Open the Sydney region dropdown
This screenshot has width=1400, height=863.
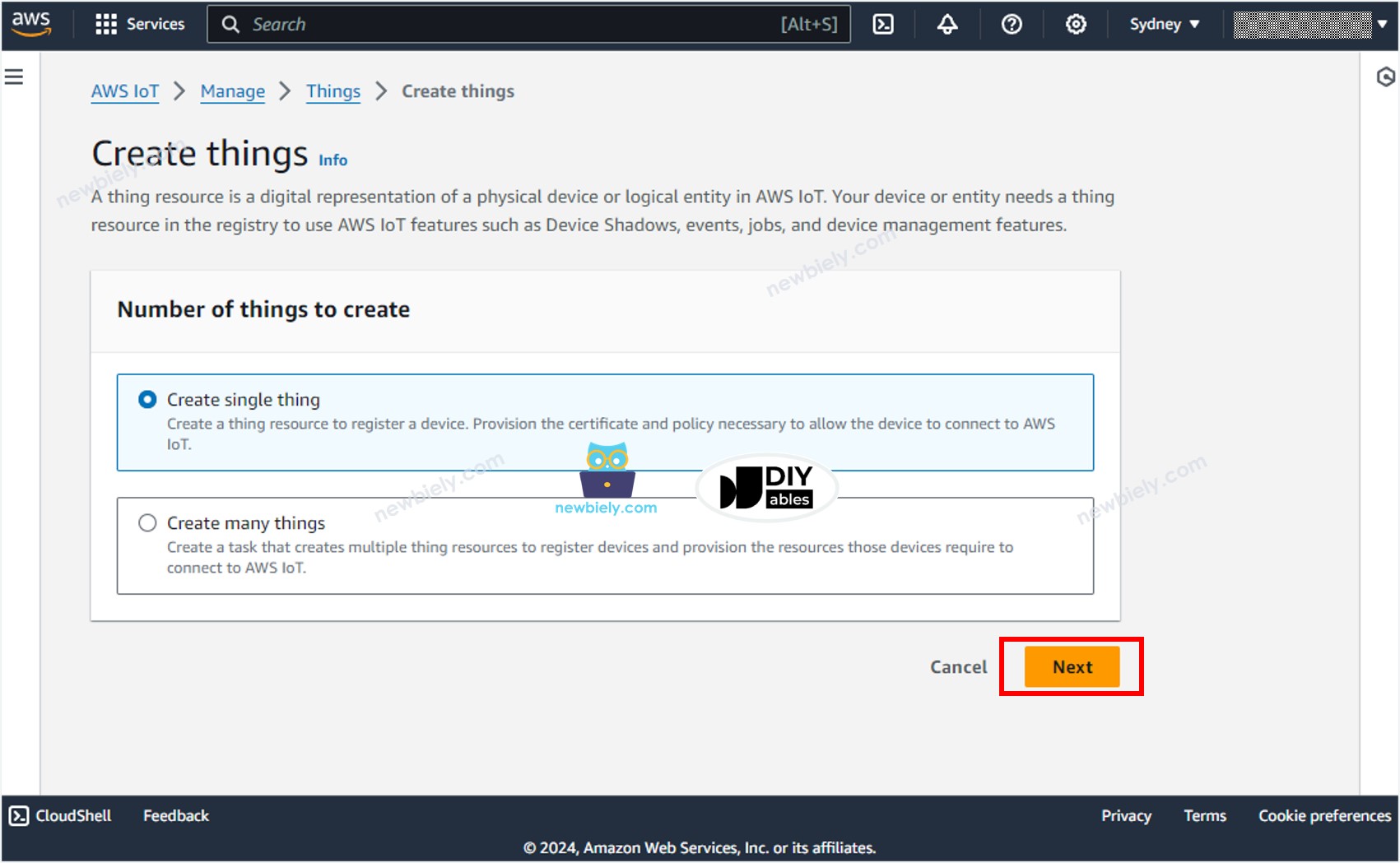click(1163, 24)
